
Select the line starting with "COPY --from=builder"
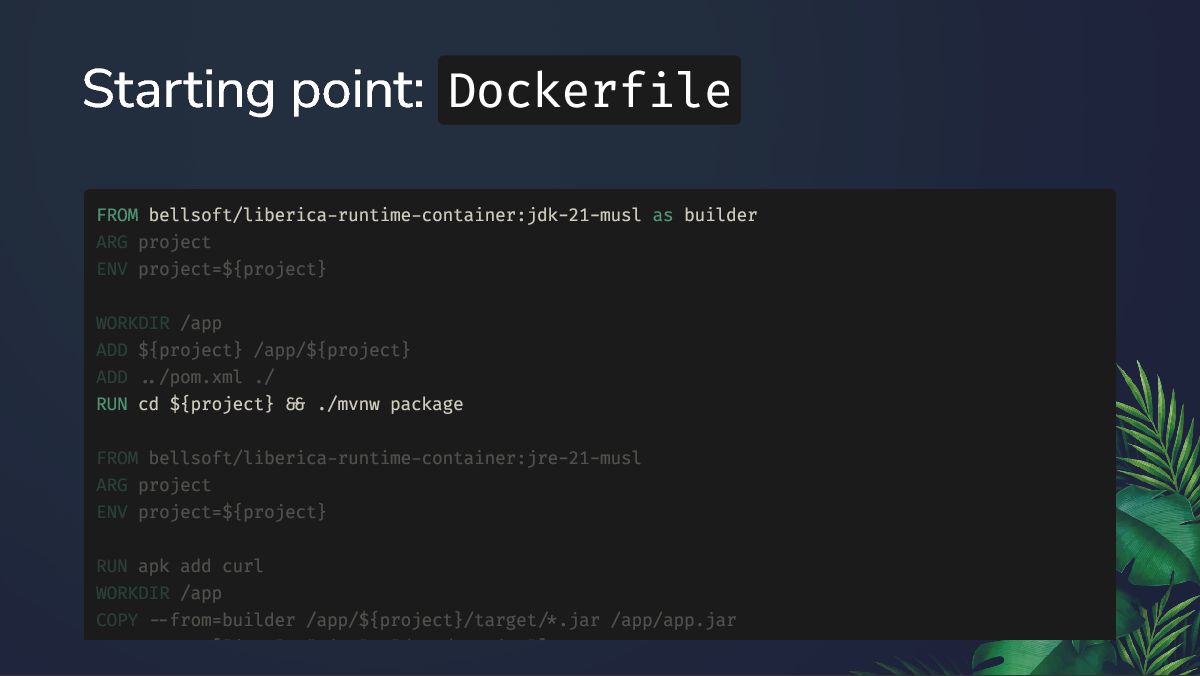(416, 620)
